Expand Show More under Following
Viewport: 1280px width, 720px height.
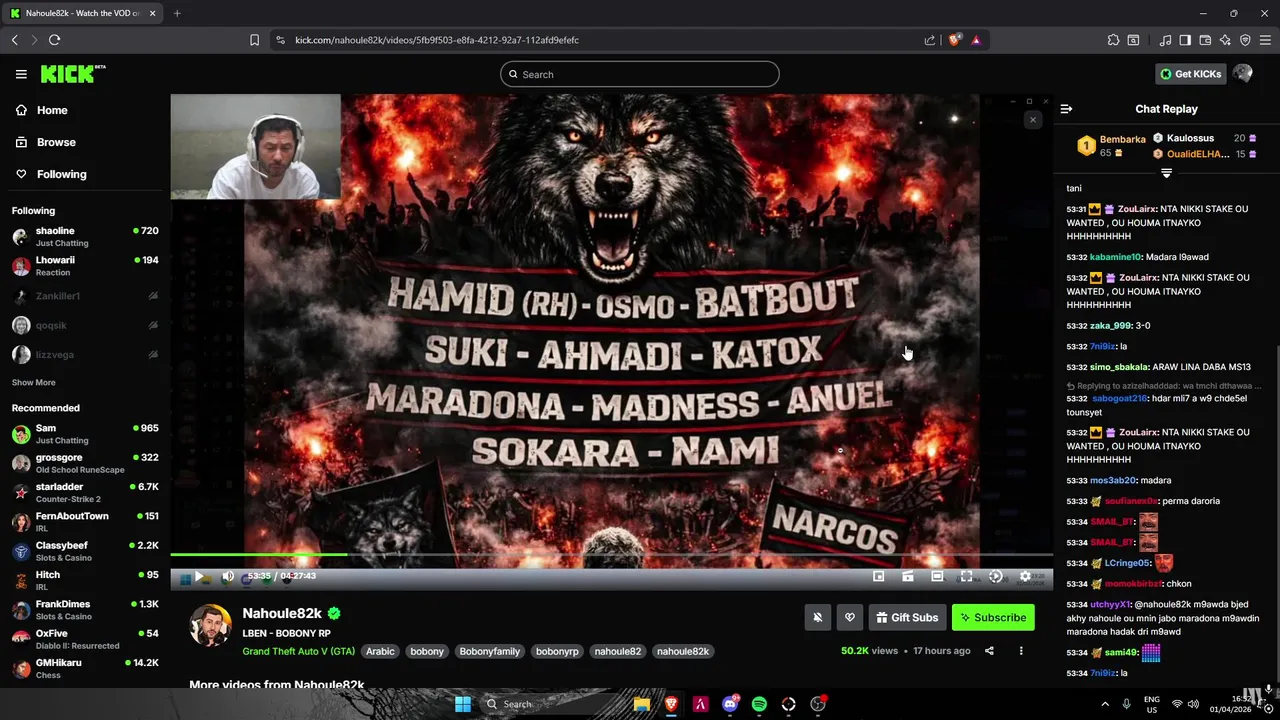pos(33,382)
